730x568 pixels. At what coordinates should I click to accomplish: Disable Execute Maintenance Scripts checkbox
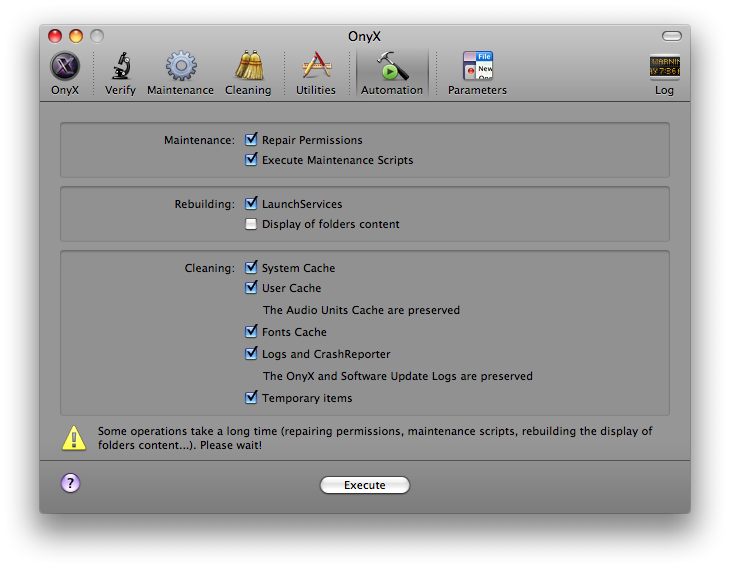(x=252, y=160)
